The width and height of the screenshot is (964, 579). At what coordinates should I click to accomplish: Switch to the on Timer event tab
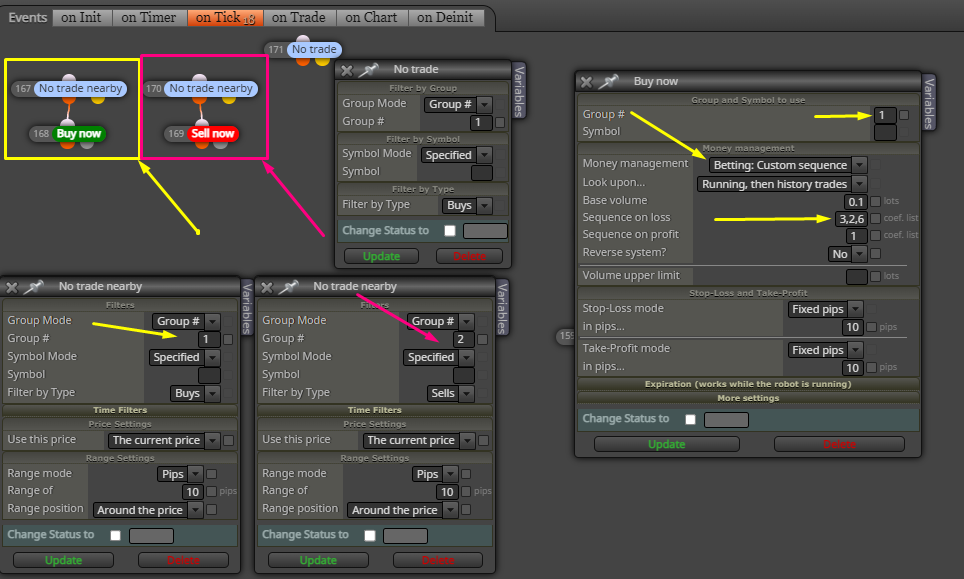pos(149,18)
